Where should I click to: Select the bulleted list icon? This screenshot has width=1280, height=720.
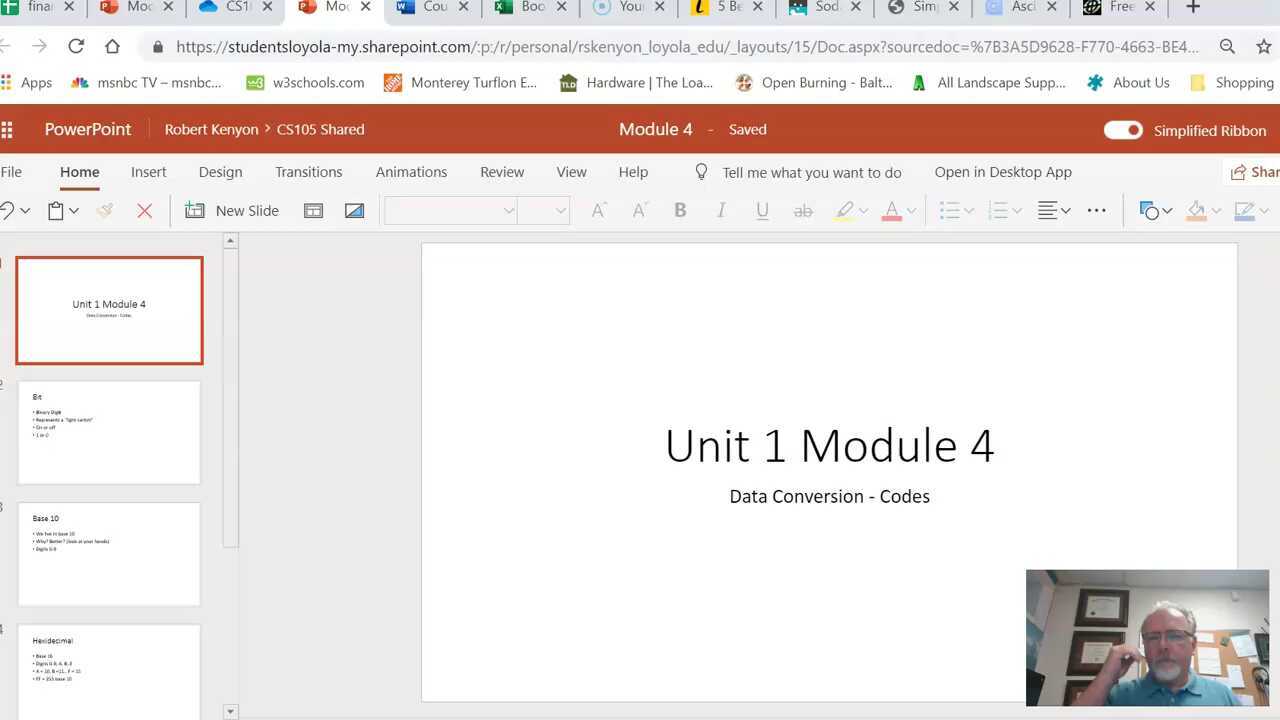coord(949,210)
